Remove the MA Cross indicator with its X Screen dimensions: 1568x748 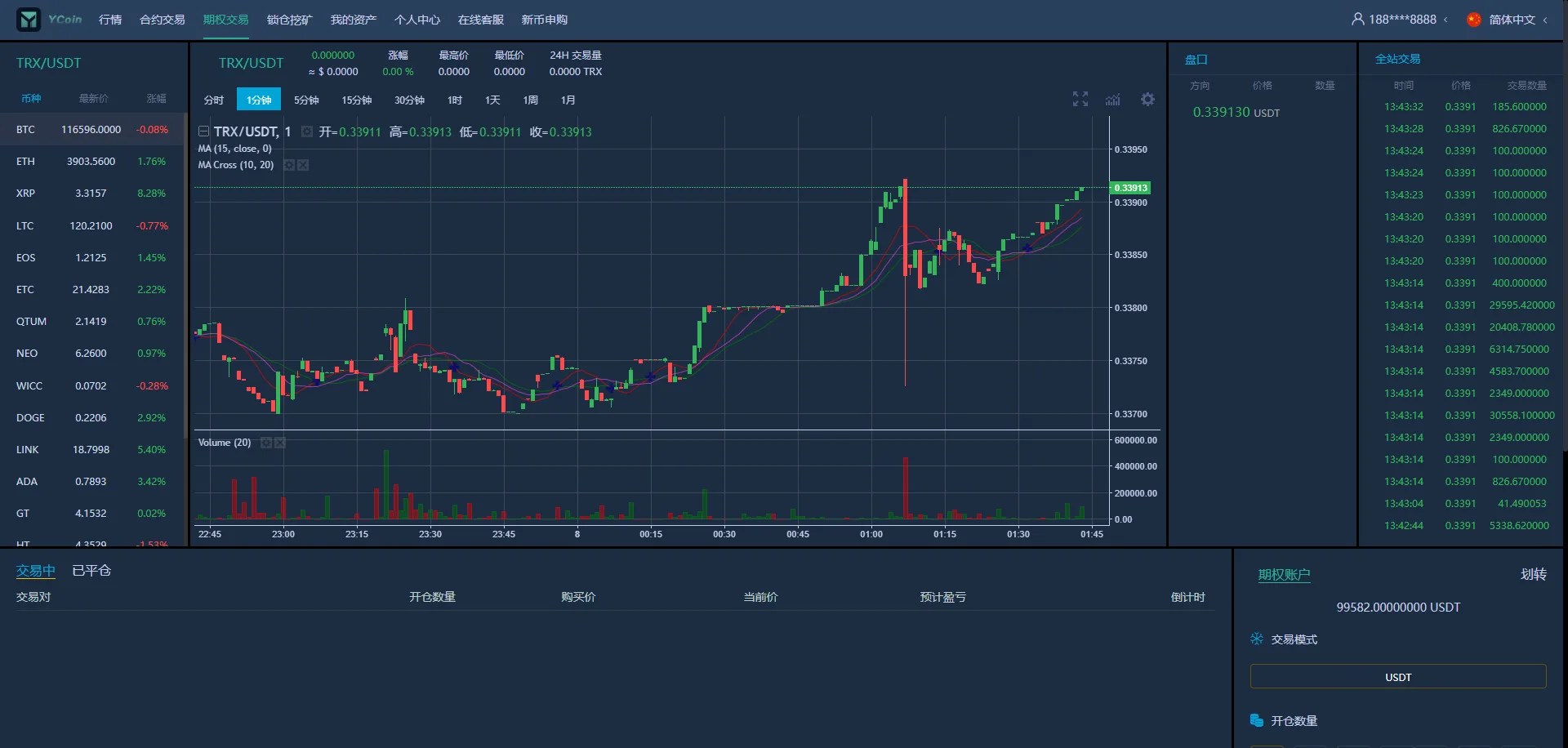[x=303, y=165]
